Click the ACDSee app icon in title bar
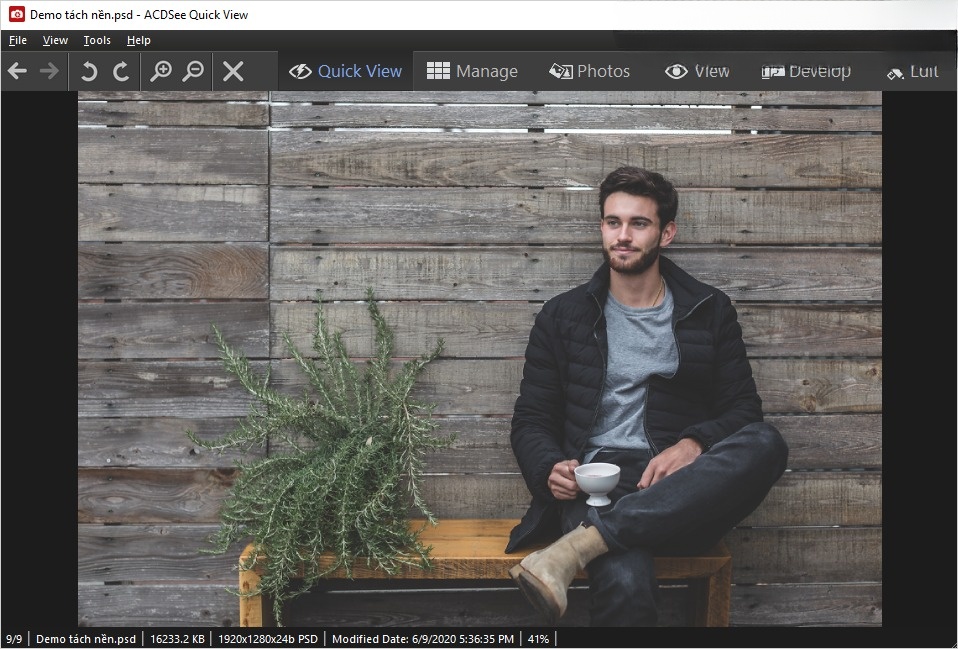The height and width of the screenshot is (649, 958). tap(16, 15)
